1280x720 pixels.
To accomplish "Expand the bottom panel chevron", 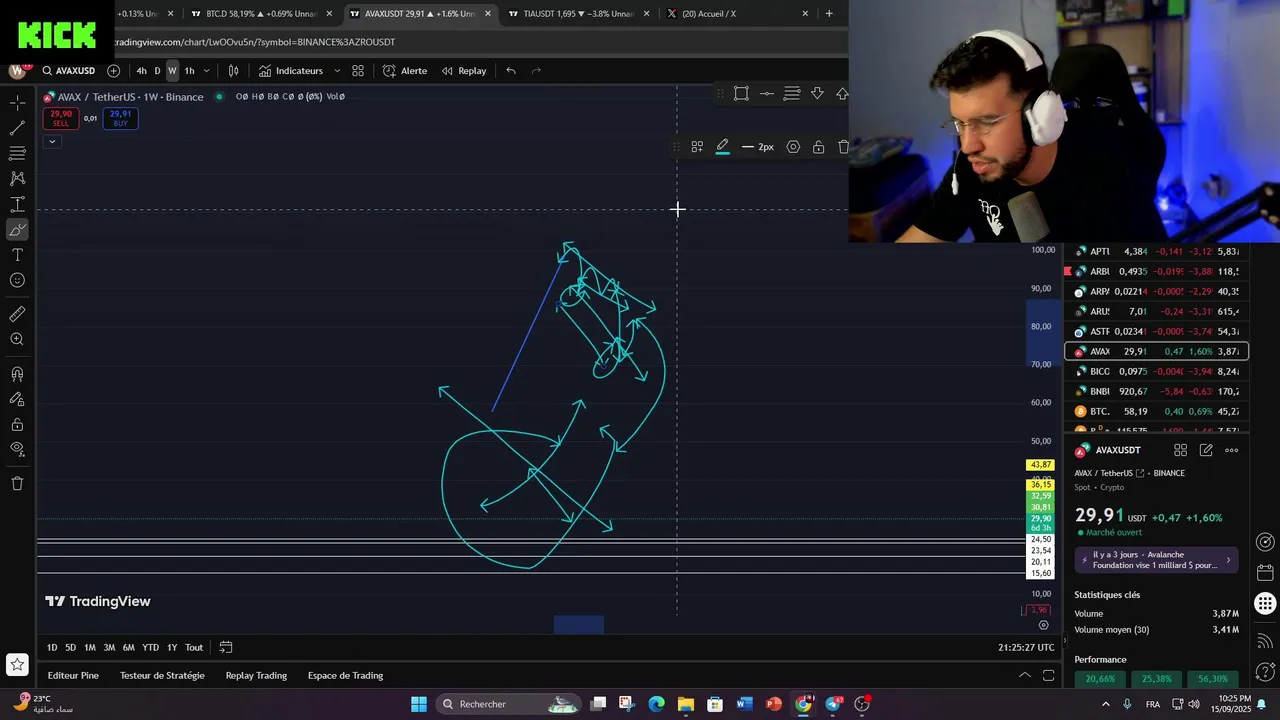I will point(1024,675).
